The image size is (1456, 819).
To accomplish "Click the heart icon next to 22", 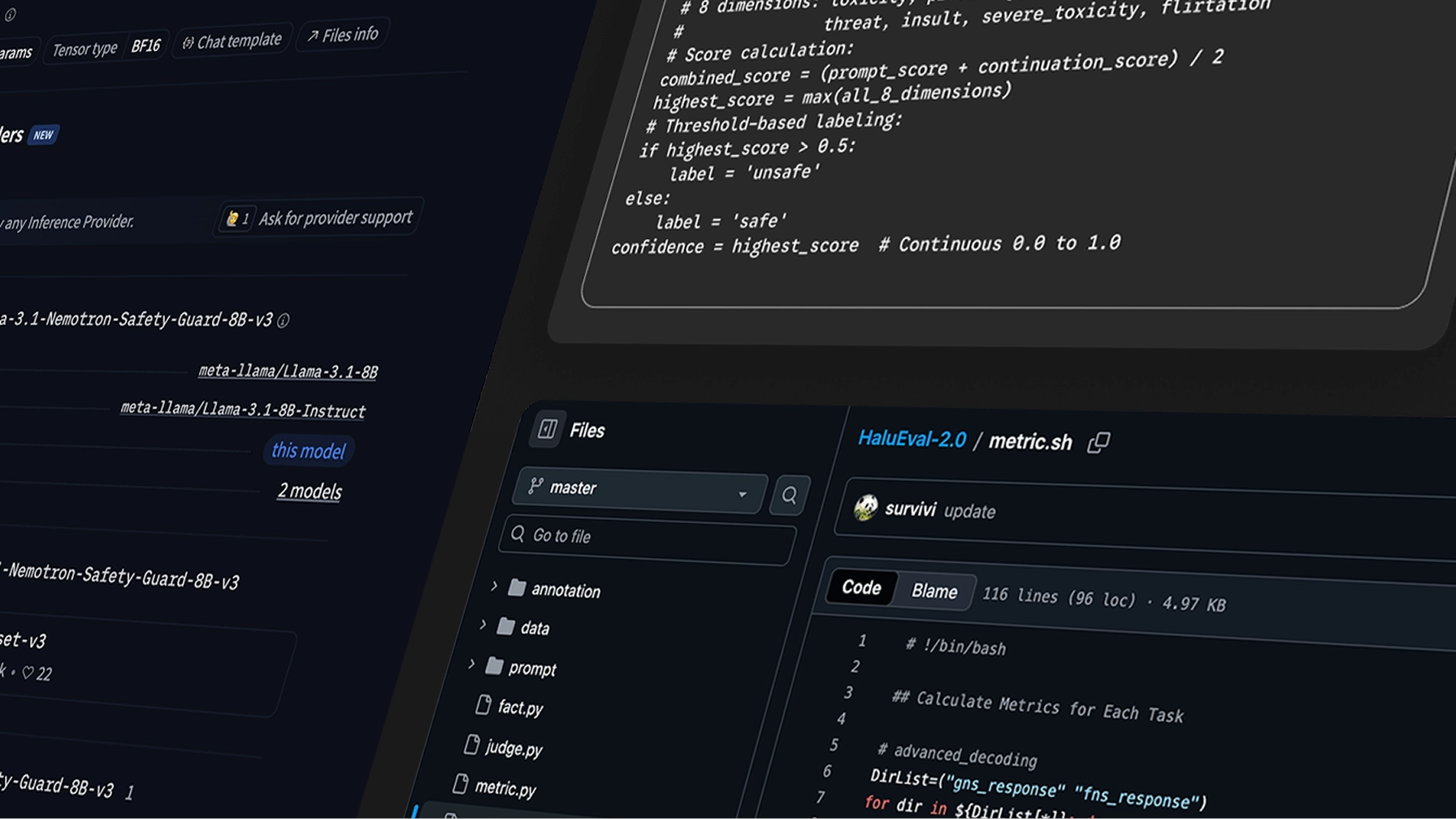I will point(28,672).
